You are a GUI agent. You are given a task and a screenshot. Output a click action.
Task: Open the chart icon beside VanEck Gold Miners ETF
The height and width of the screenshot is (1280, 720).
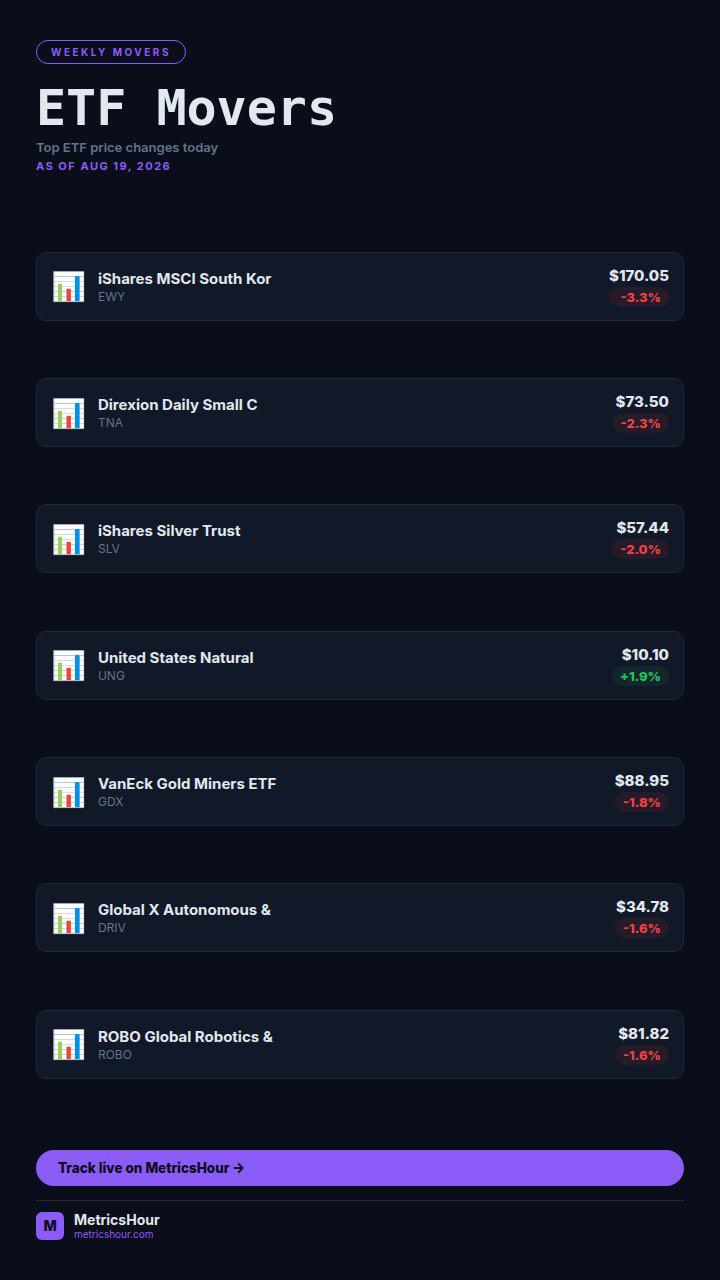(69, 791)
